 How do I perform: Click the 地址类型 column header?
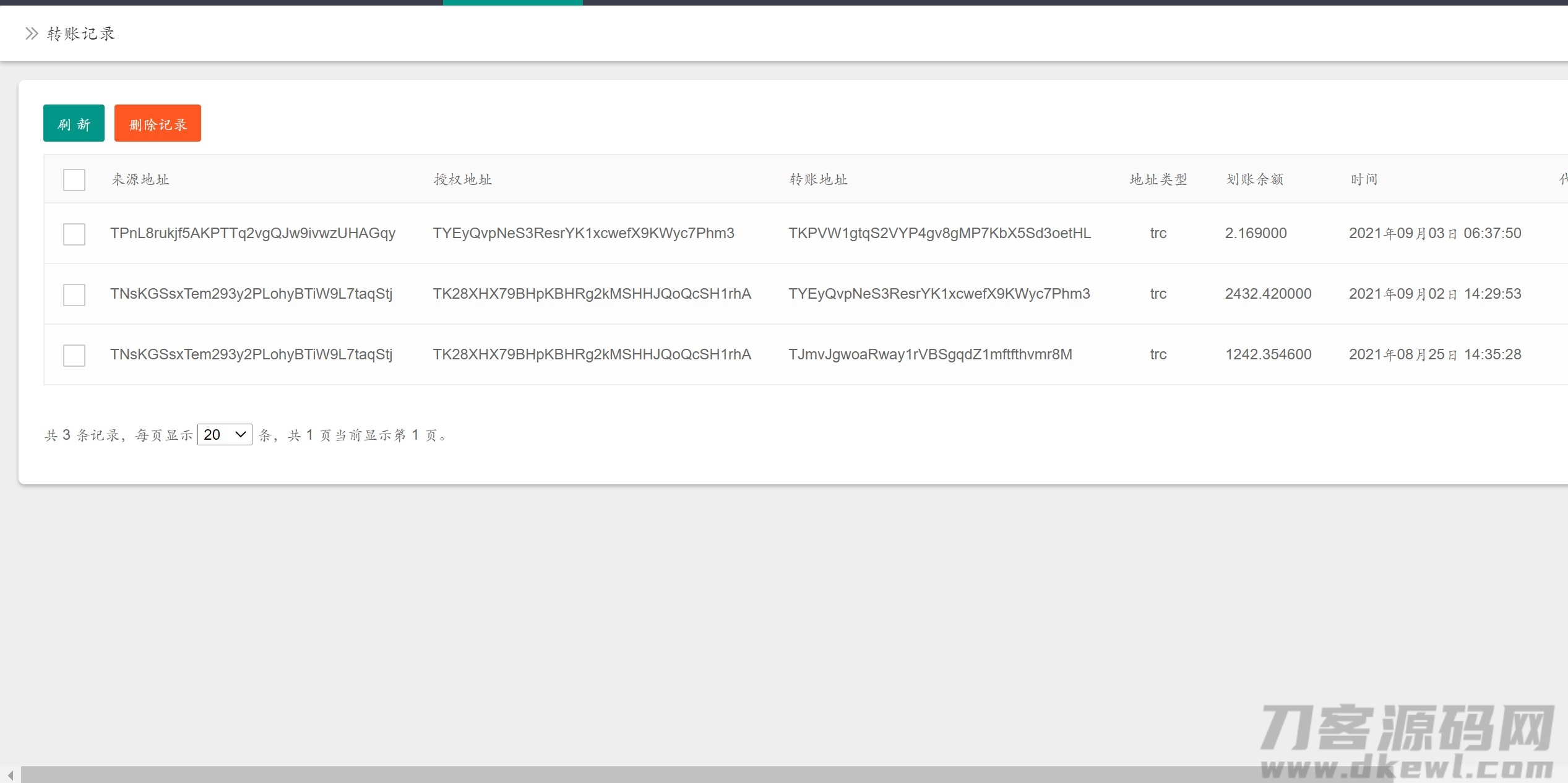click(x=1158, y=179)
